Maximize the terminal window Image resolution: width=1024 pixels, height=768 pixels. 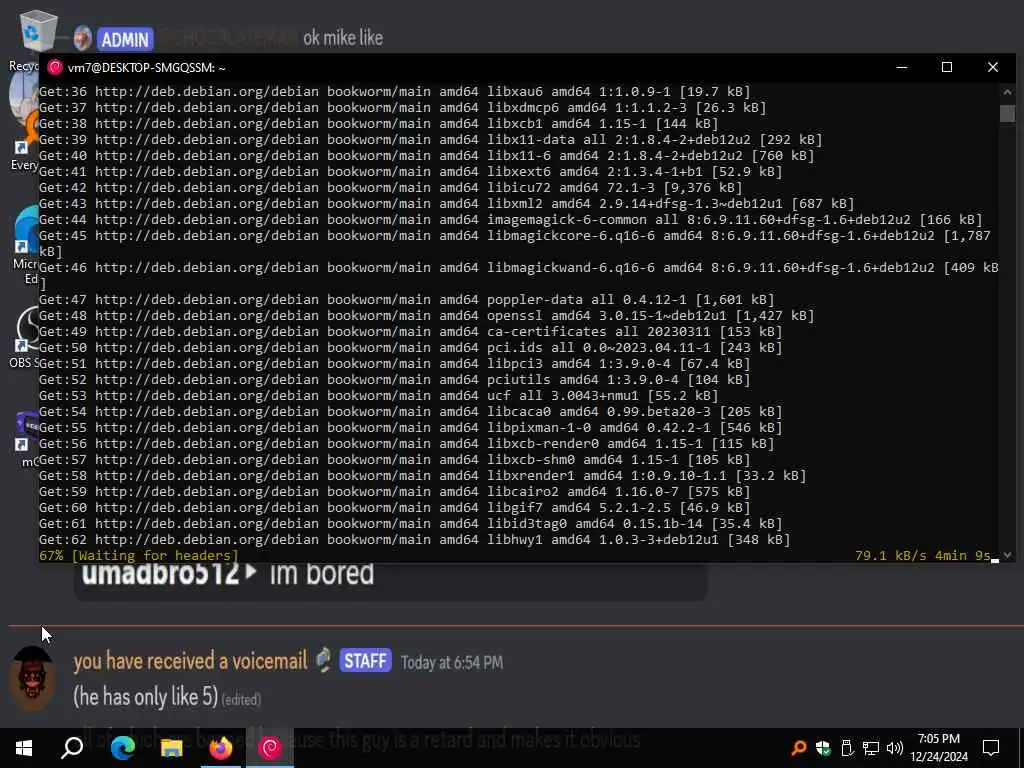click(946, 67)
